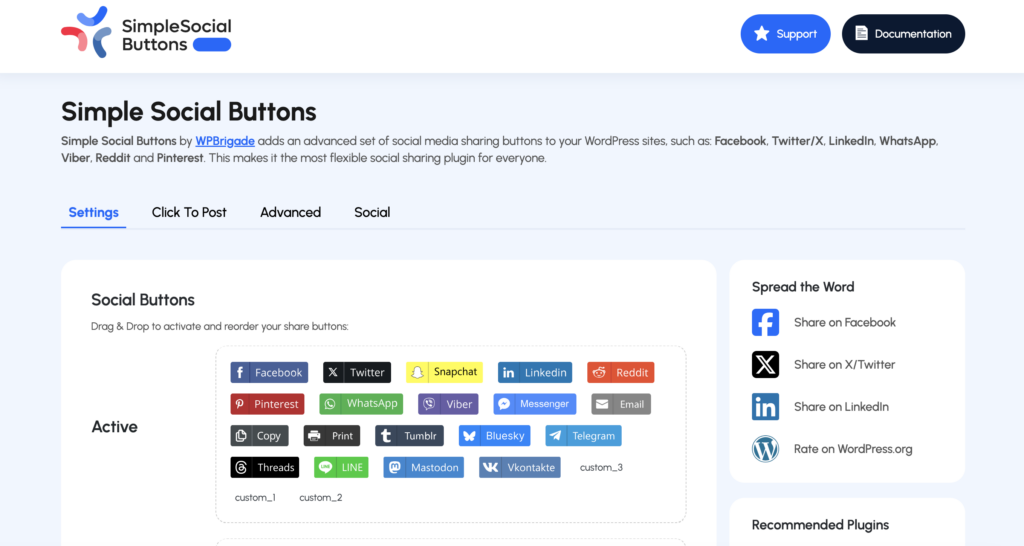The height and width of the screenshot is (546, 1024).
Task: Select the LINE share button
Action: tap(341, 468)
